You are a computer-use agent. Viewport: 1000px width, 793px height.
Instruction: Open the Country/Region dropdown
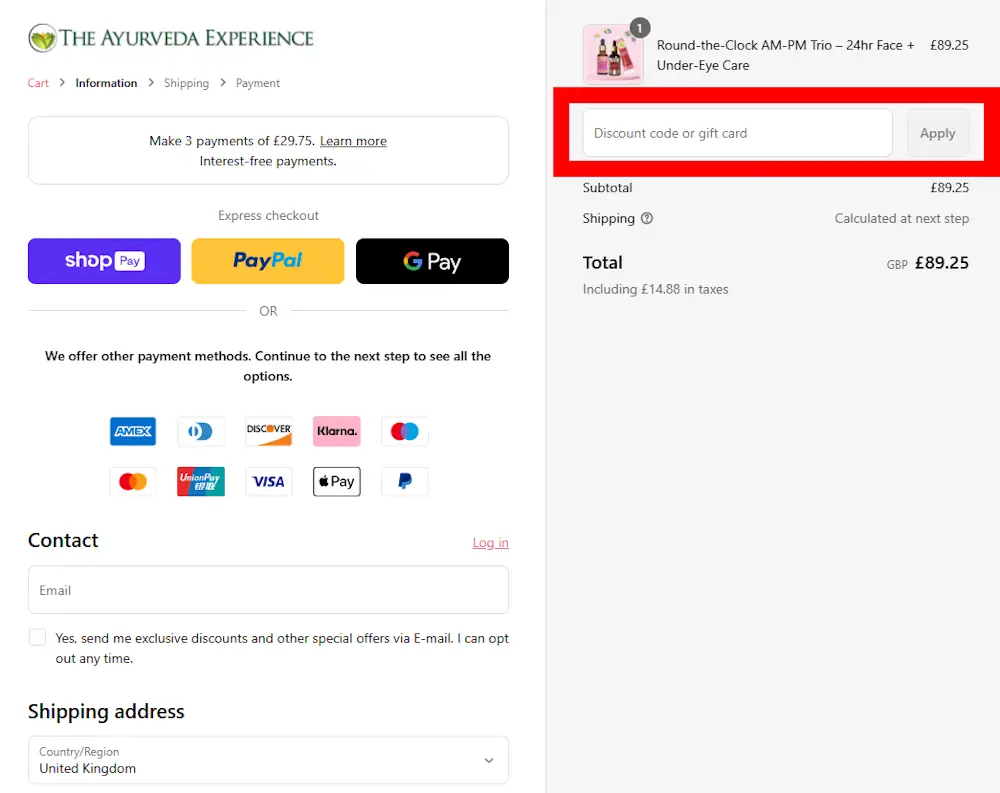[268, 760]
